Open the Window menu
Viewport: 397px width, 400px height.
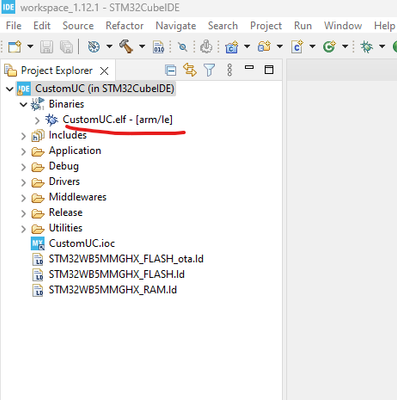click(343, 26)
